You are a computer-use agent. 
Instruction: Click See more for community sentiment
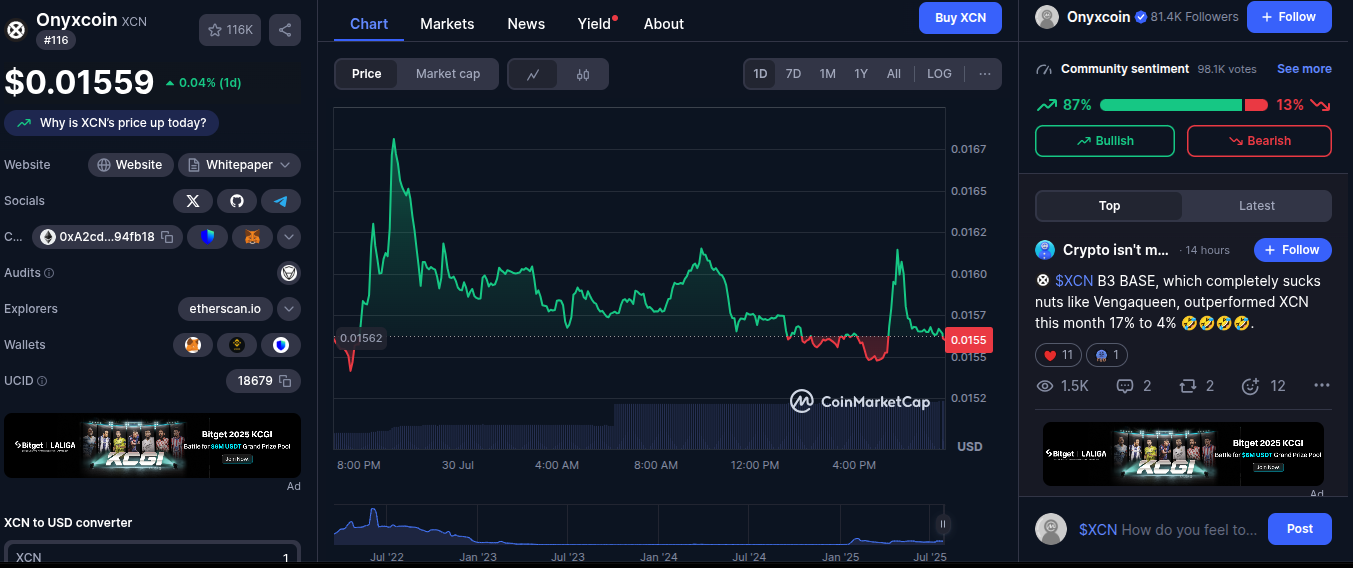point(1304,69)
